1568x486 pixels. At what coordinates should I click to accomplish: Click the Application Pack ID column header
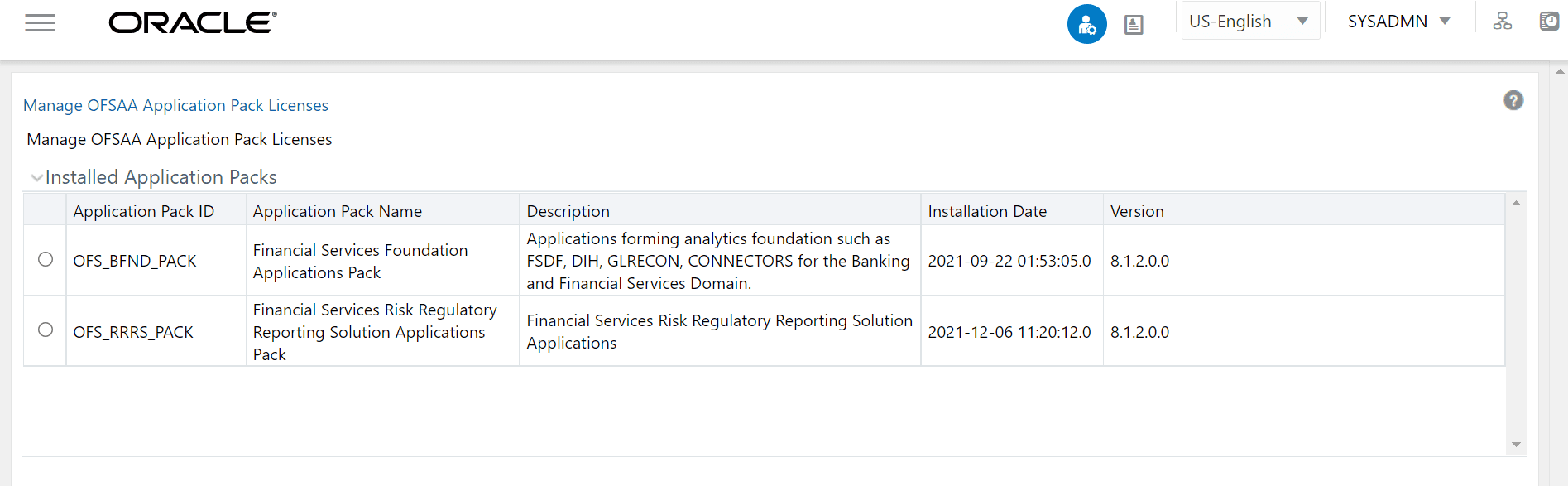144,211
